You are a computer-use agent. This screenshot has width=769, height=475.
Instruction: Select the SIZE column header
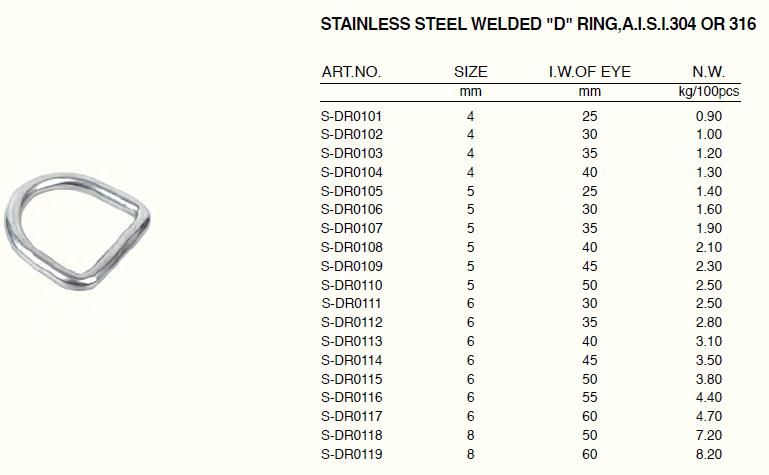(x=471, y=72)
